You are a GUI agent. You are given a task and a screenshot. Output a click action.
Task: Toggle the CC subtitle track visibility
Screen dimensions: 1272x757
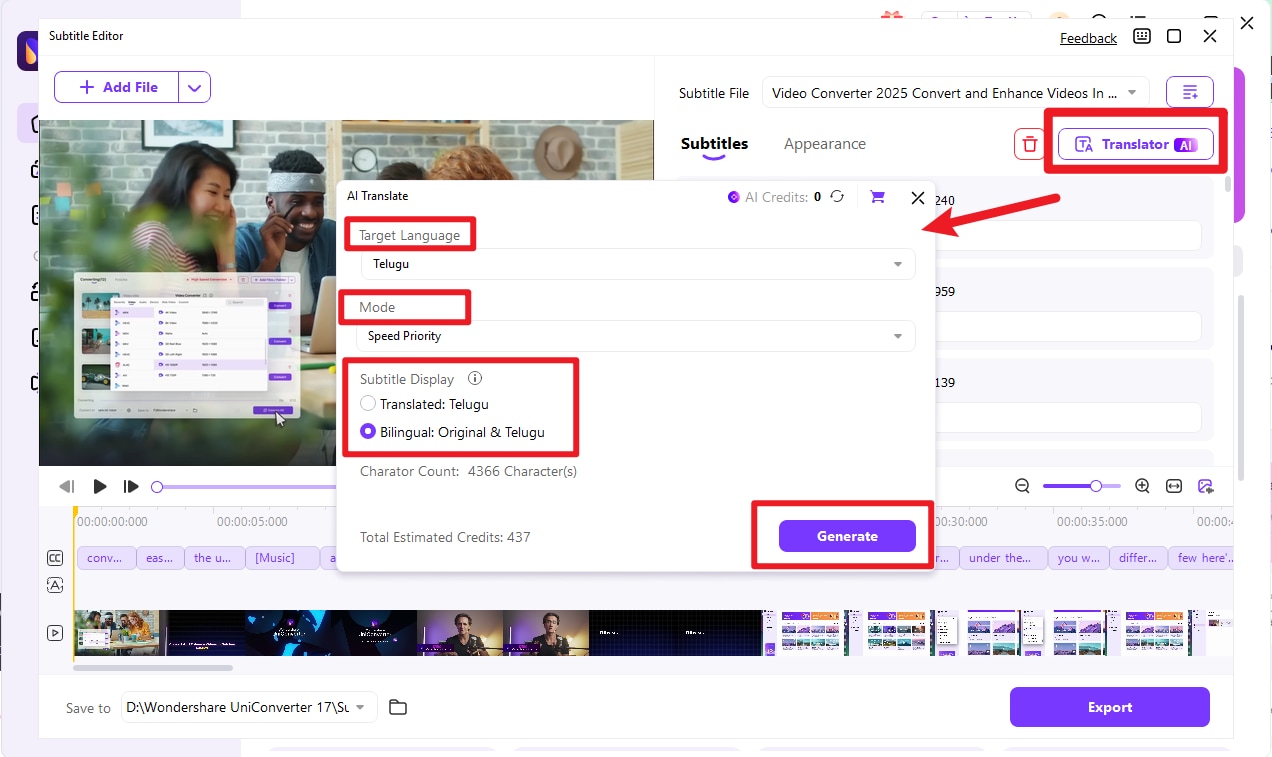click(x=55, y=557)
